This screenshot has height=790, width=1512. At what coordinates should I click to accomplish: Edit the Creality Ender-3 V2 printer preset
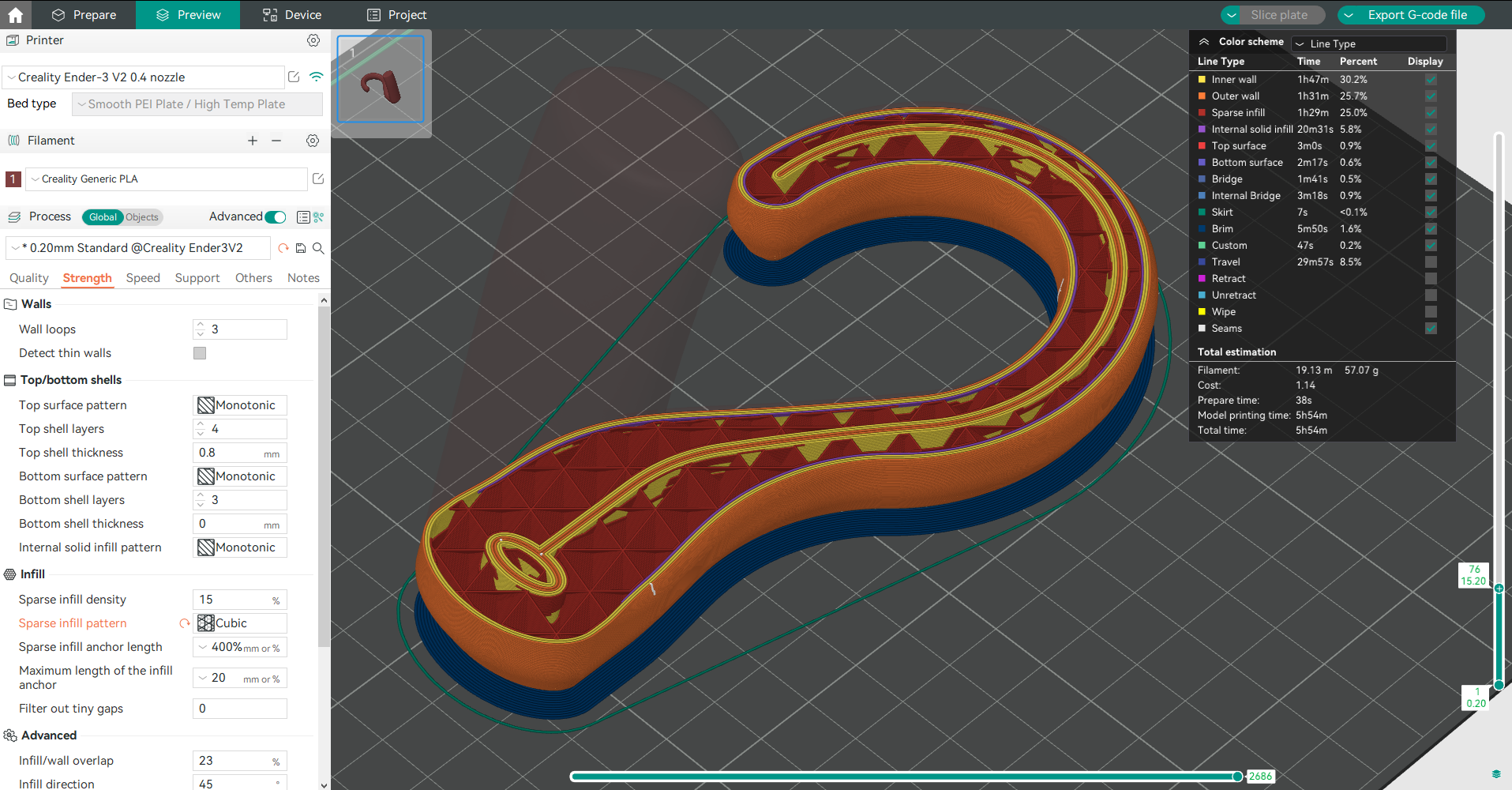tap(294, 77)
